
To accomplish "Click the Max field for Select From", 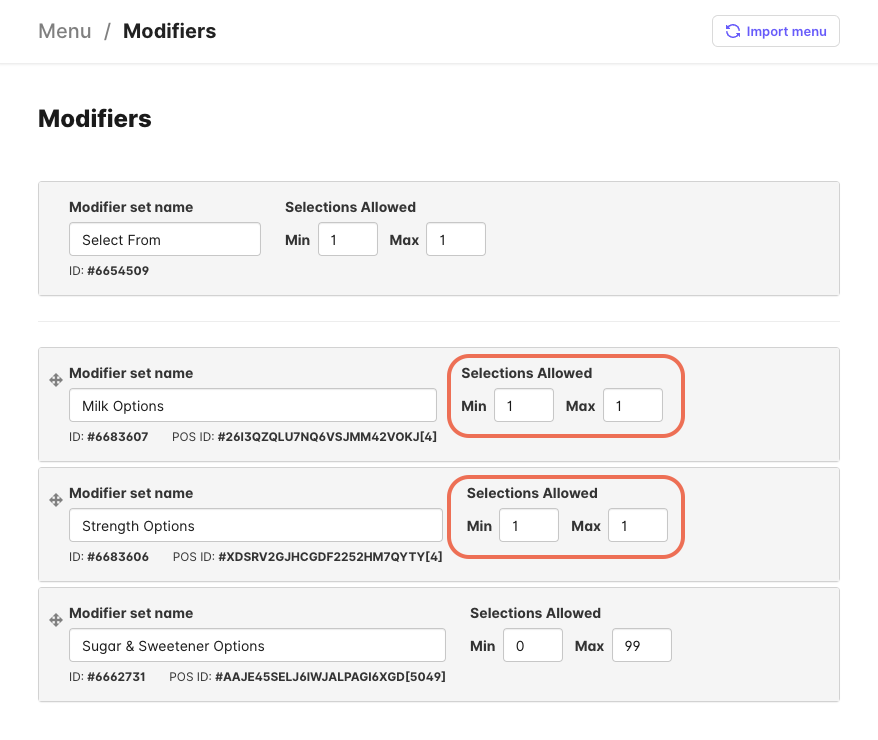I will click(455, 239).
